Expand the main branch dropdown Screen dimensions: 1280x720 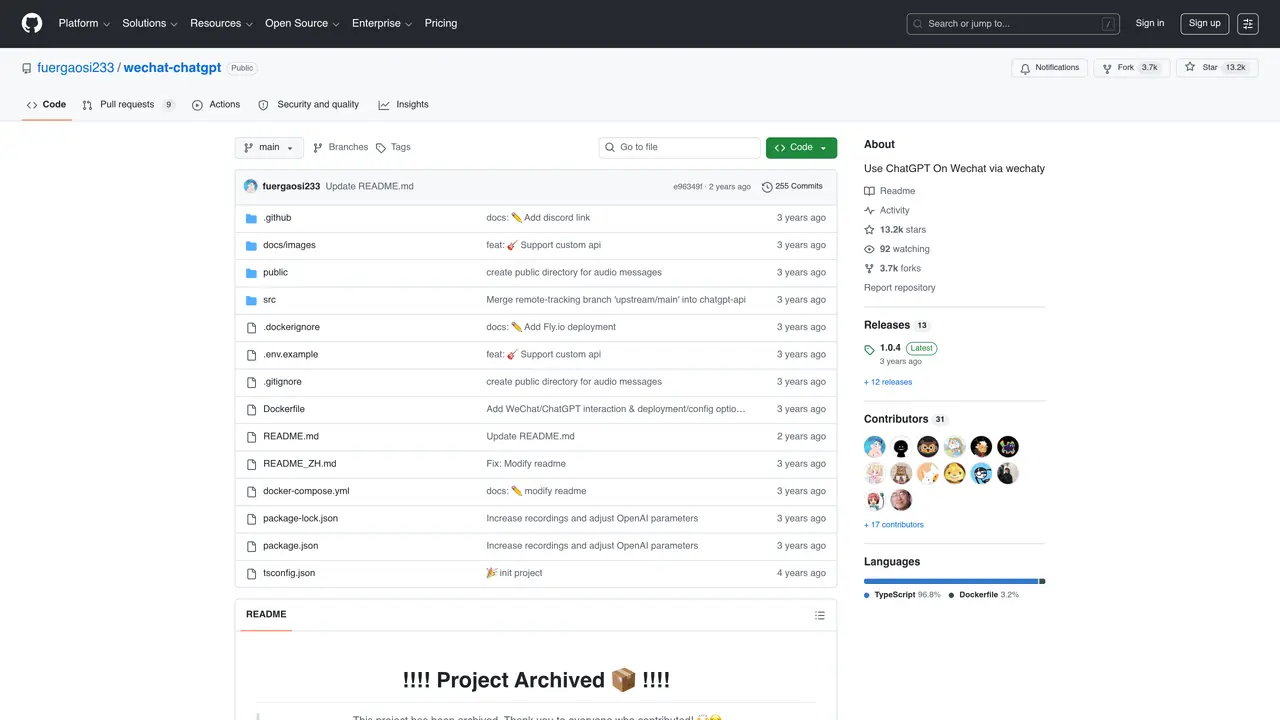click(269, 148)
